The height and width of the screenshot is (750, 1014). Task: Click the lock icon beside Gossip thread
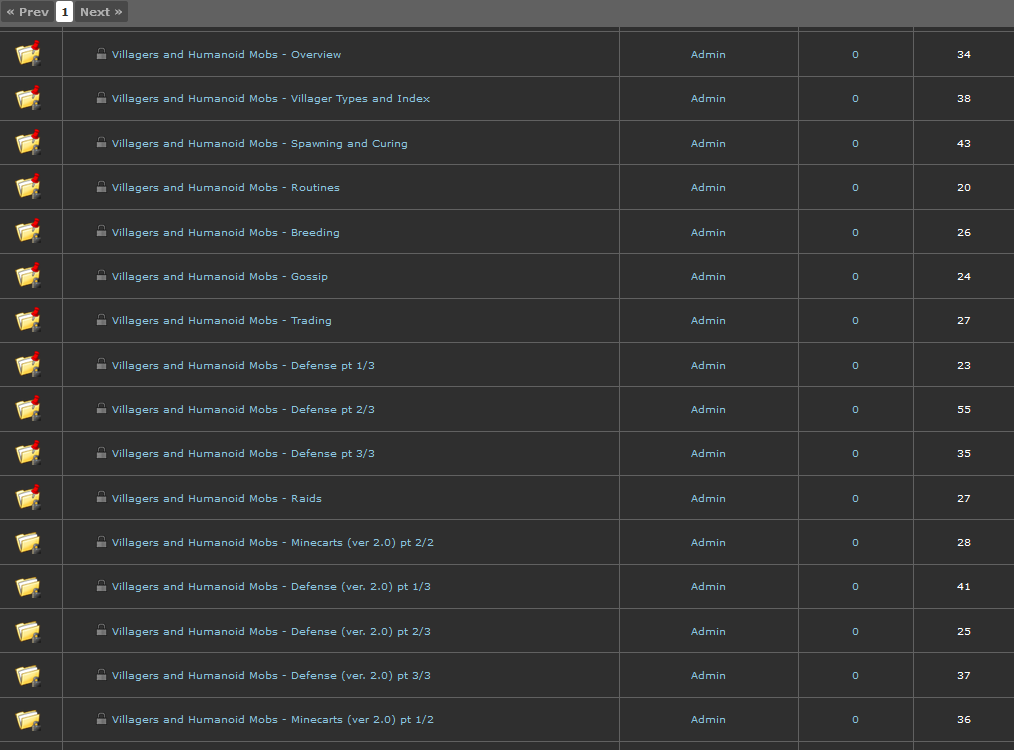[x=102, y=275]
